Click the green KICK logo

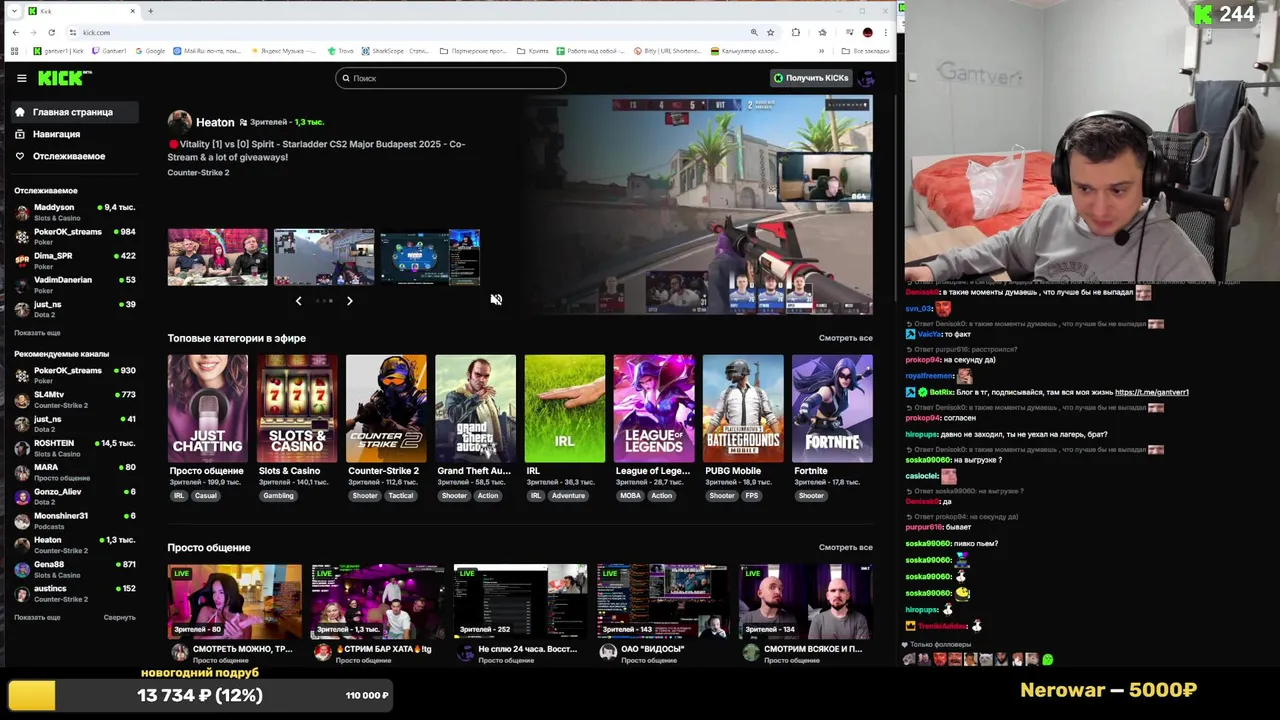[x=64, y=78]
